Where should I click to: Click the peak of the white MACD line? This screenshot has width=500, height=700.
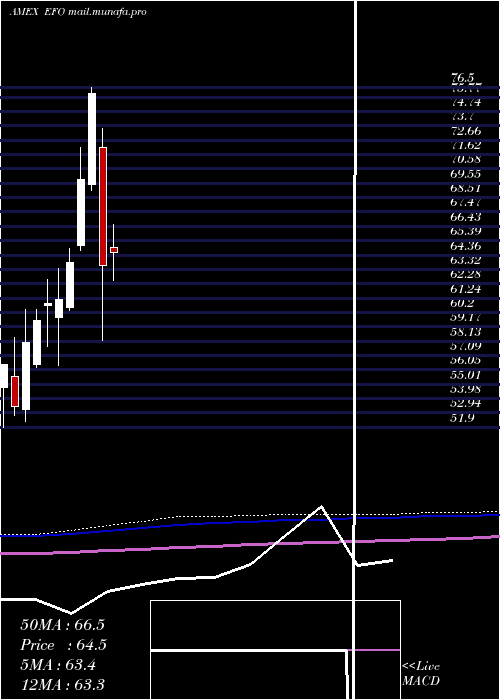pyautogui.click(x=321, y=507)
